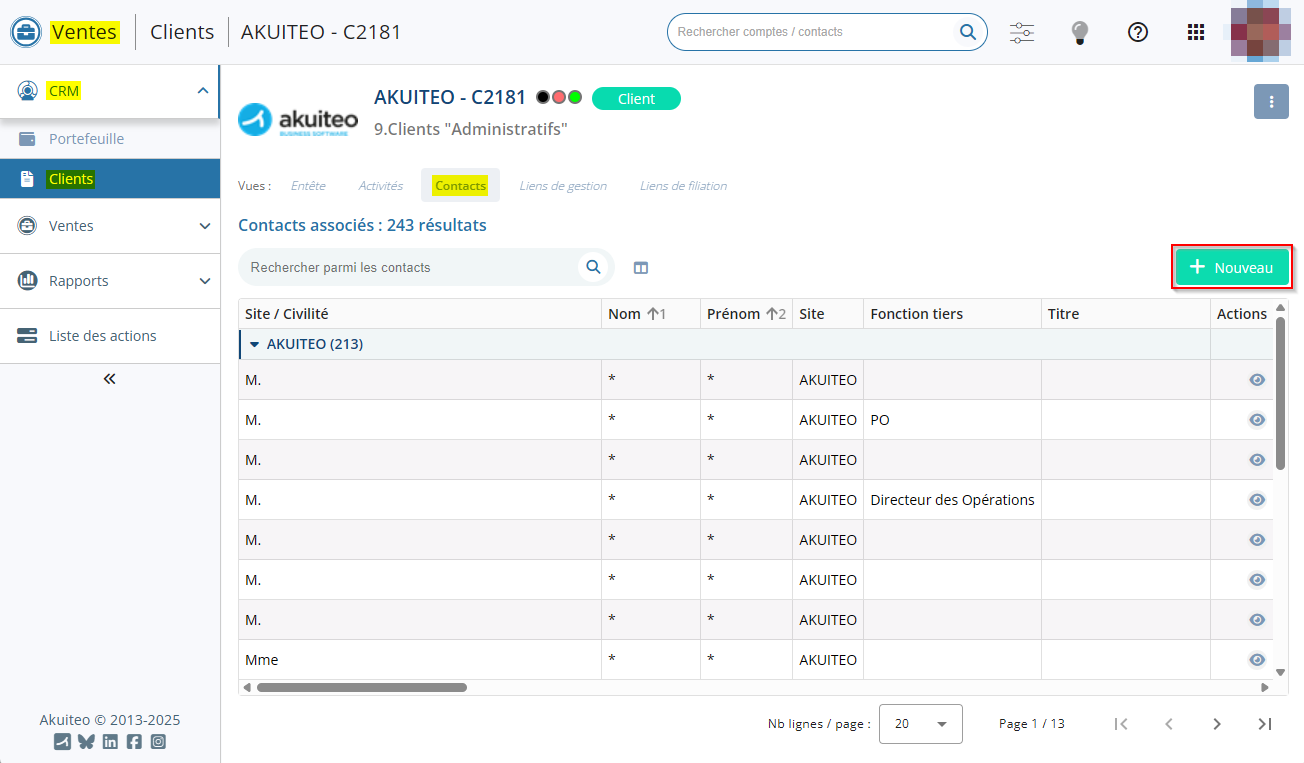The image size is (1304, 763).
Task: View the contact with function PO
Action: [1257, 420]
